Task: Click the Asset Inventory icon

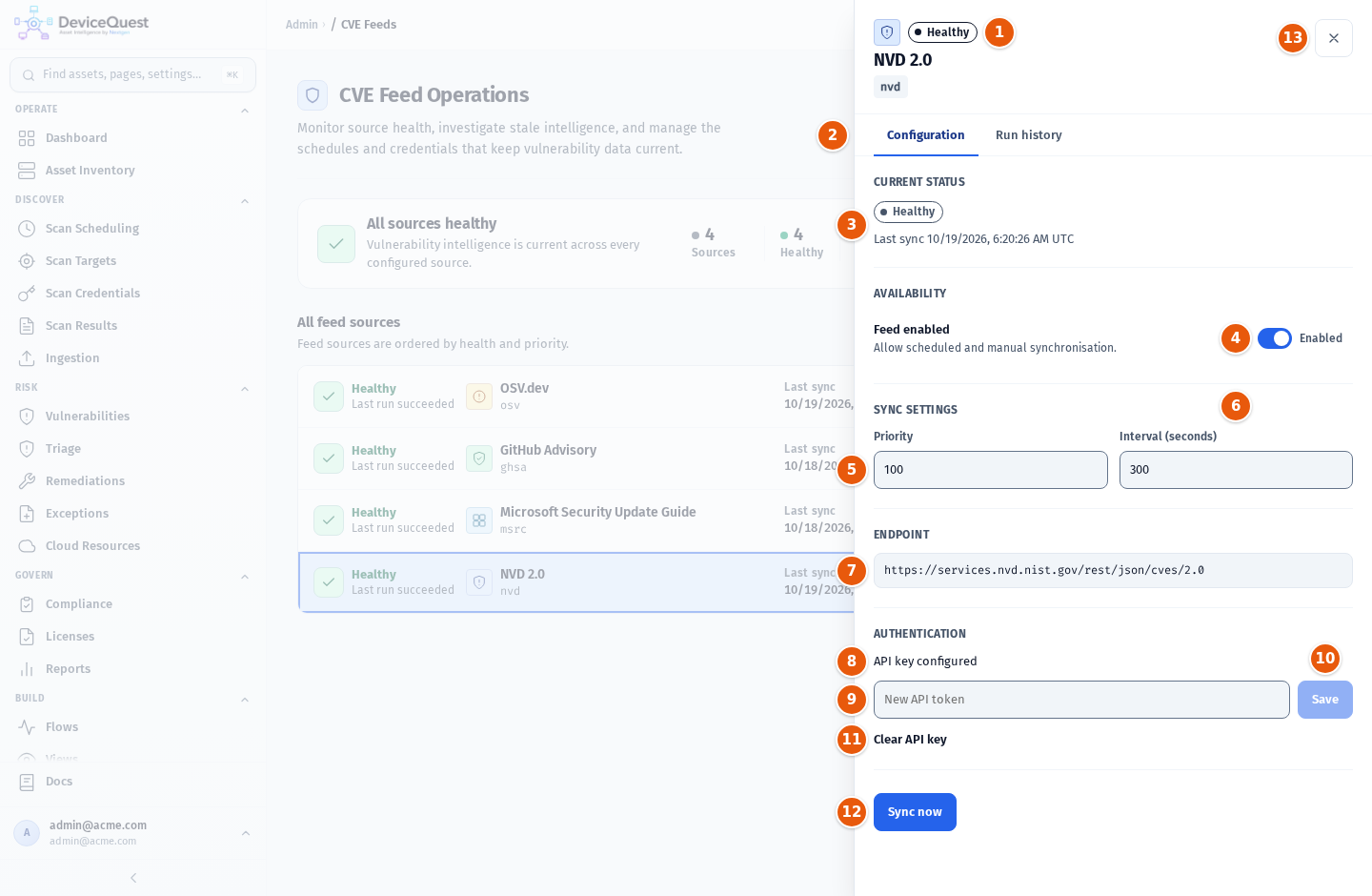Action: 27,171
